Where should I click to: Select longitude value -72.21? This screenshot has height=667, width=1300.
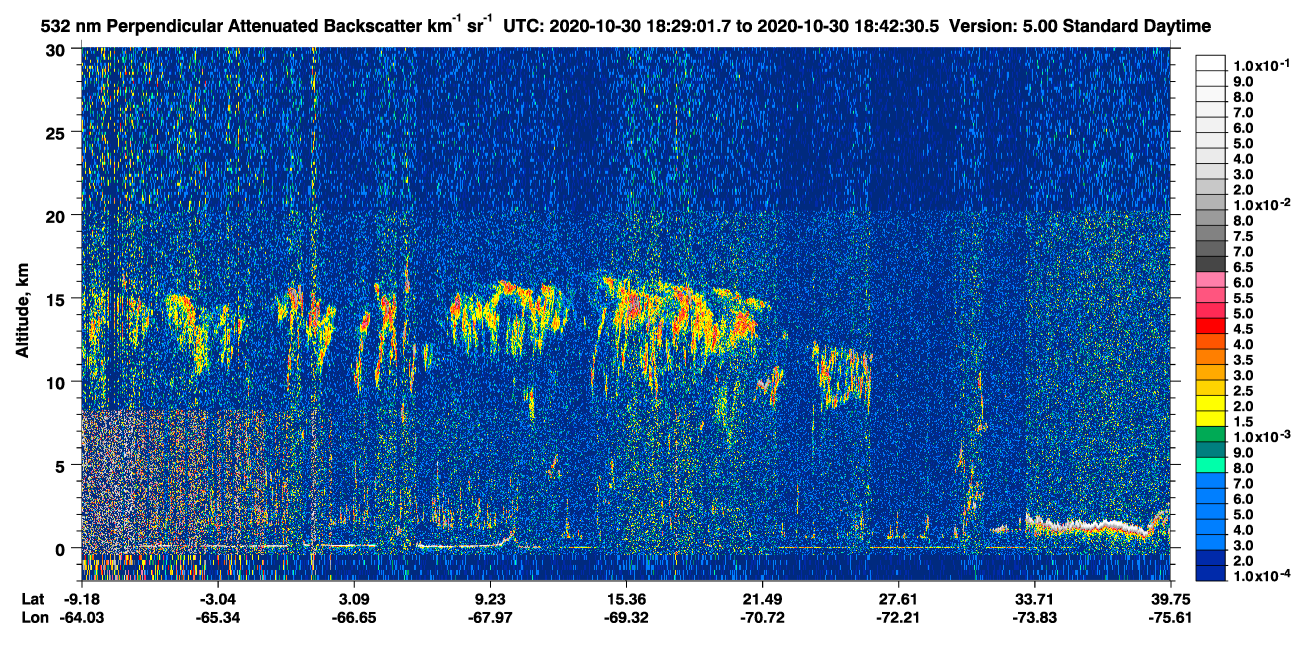(898, 617)
